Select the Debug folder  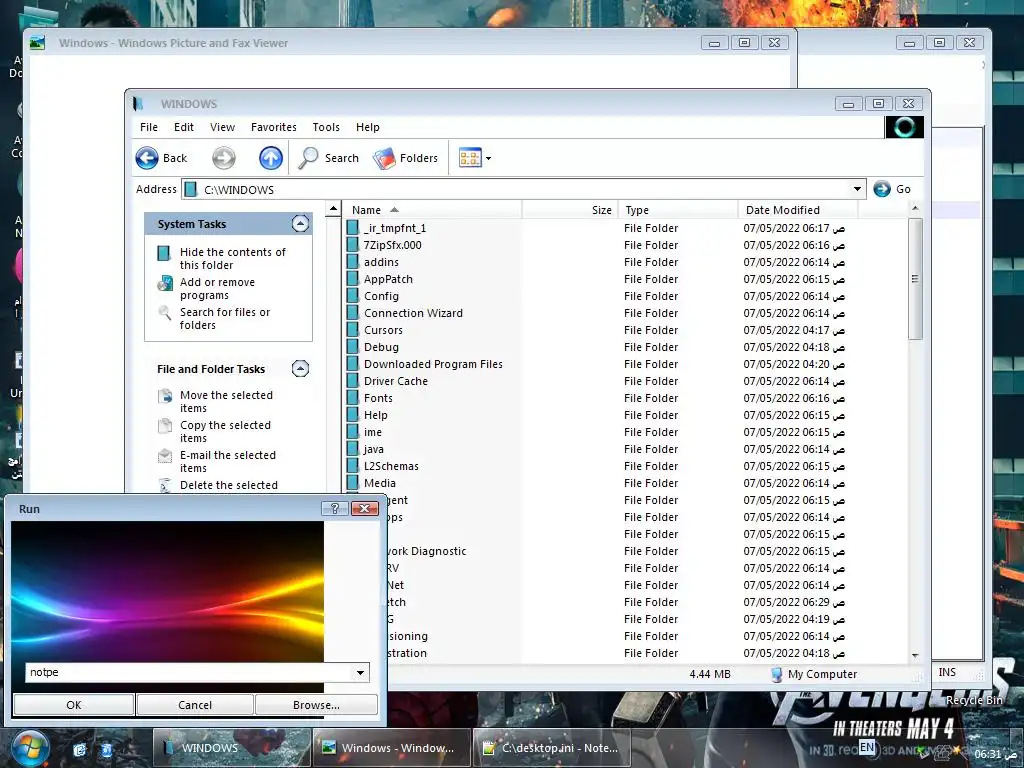click(381, 347)
